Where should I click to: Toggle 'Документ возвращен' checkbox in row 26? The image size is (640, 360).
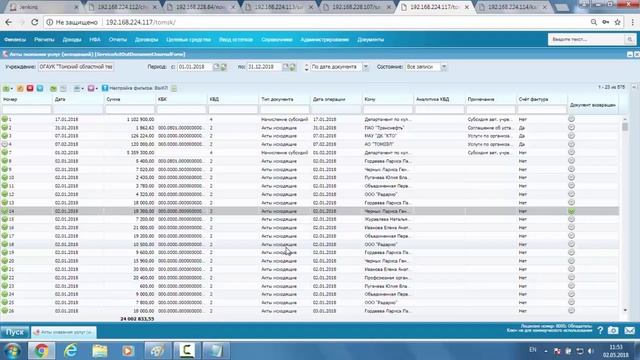571,311
